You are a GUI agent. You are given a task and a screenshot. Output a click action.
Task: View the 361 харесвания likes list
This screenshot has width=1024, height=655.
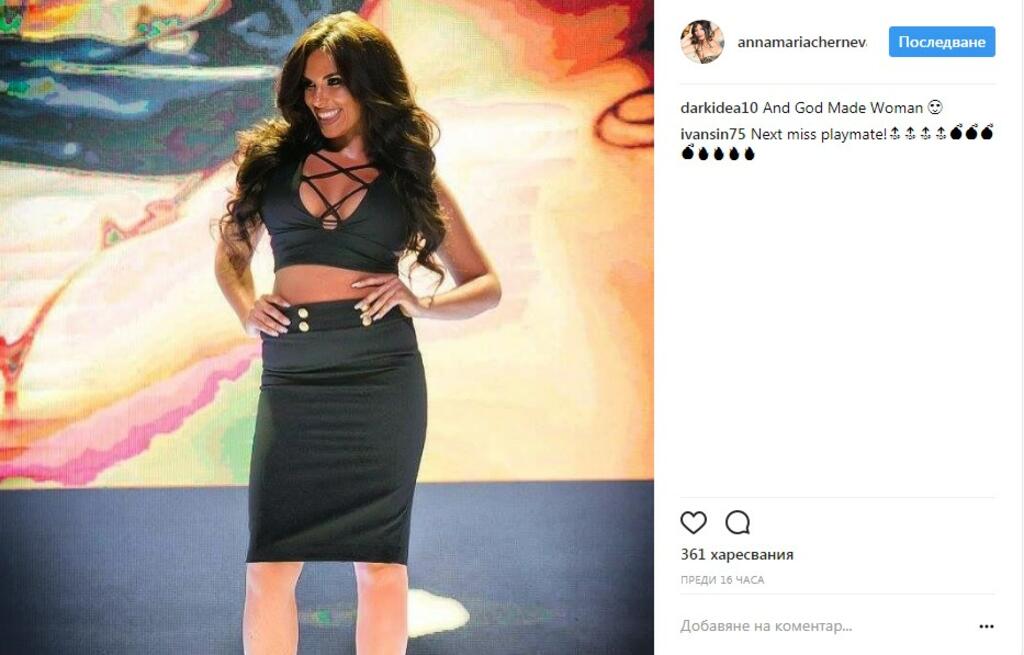[x=737, y=554]
